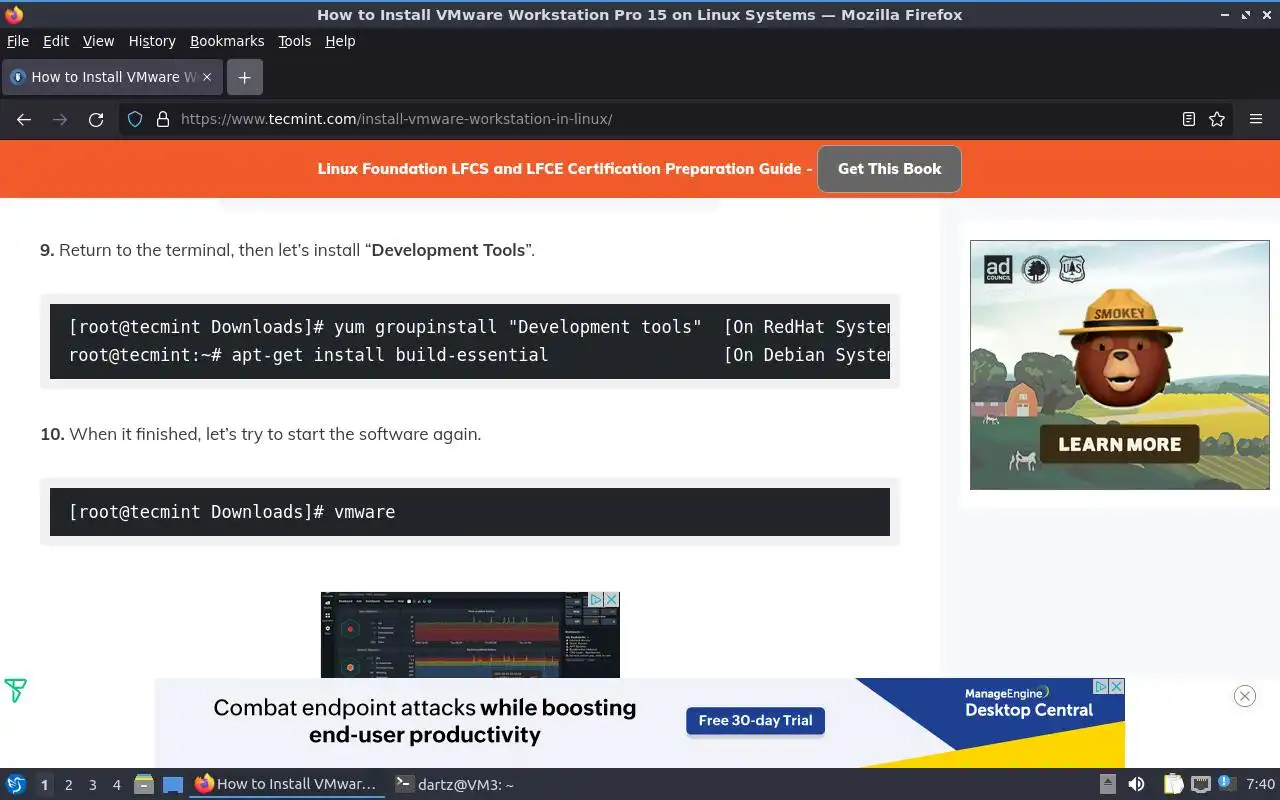Open the volume speaker tray icon
Viewport: 1280px width, 800px height.
pos(1136,785)
